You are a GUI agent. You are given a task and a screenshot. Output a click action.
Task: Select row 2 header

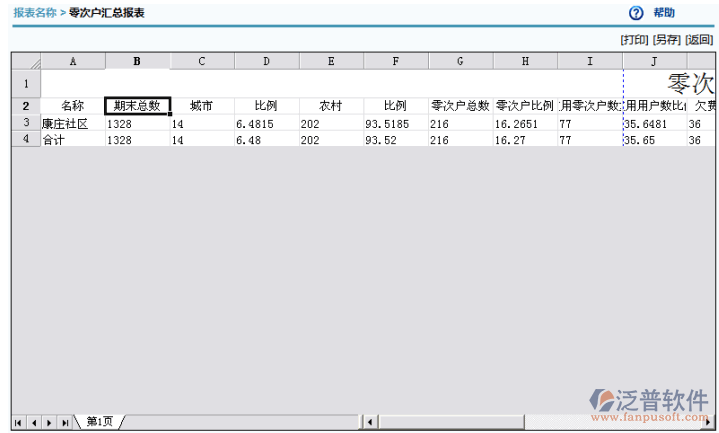click(x=26, y=106)
